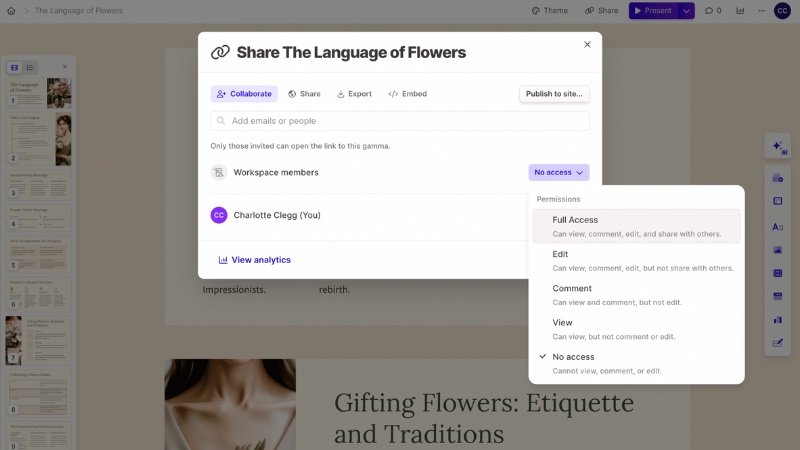Viewport: 800px width, 450px height.
Task: Switch to the Embed tab
Action: (407, 94)
